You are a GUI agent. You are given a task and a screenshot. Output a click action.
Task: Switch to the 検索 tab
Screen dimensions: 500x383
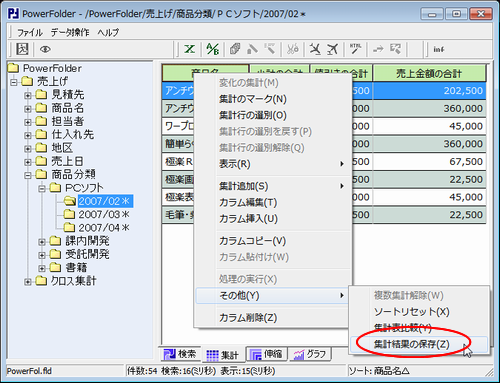(180, 354)
